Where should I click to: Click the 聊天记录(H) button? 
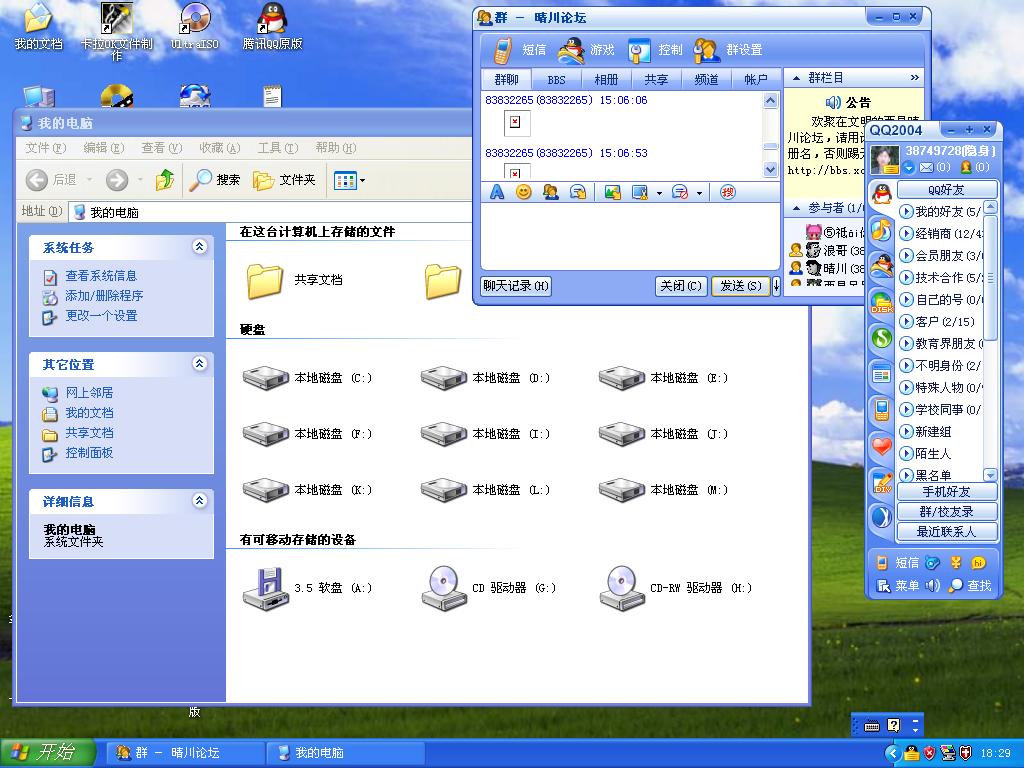coord(516,286)
